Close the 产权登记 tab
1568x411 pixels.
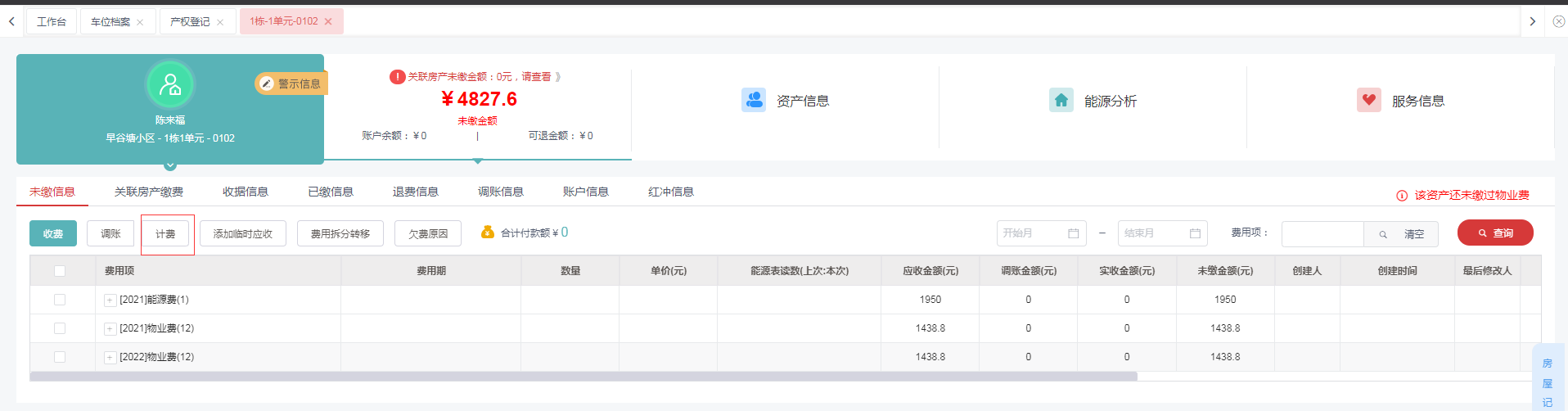[220, 22]
